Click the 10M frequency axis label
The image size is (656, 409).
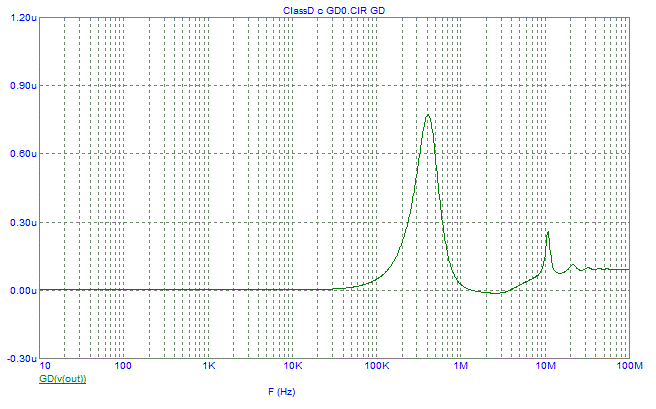point(546,366)
